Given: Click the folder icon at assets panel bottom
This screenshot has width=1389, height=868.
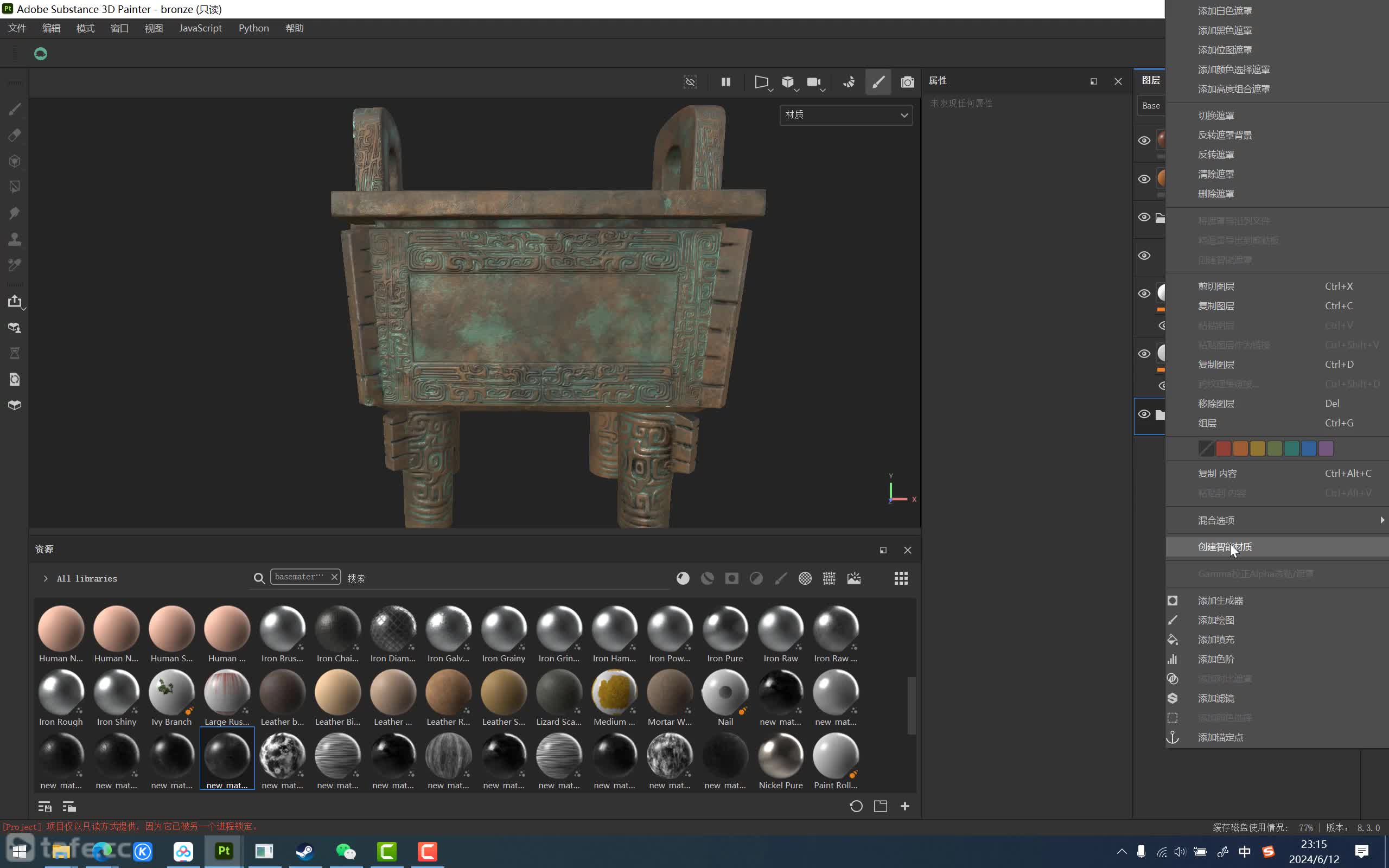Looking at the screenshot, I should click(881, 806).
